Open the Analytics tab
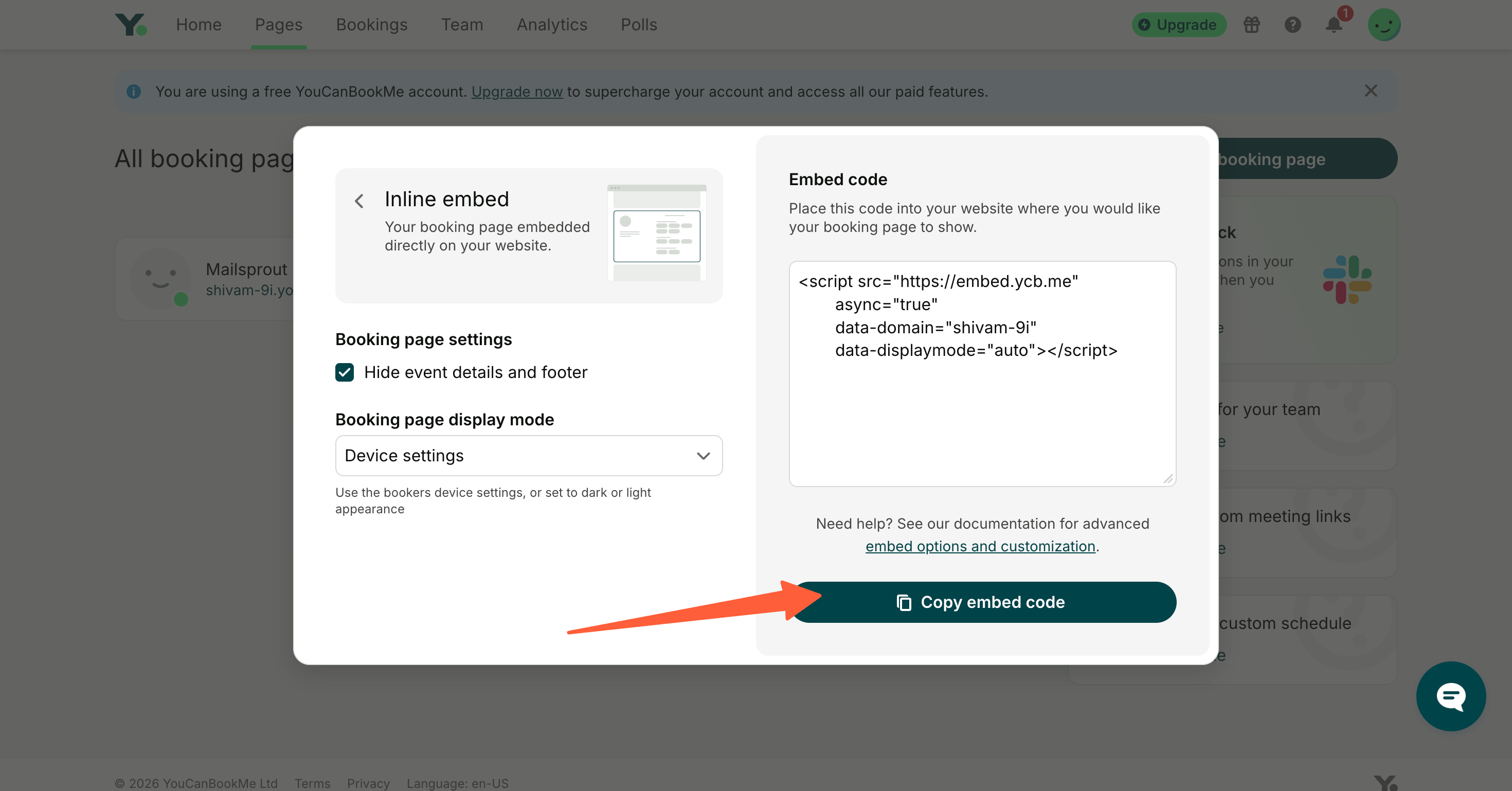 tap(552, 25)
